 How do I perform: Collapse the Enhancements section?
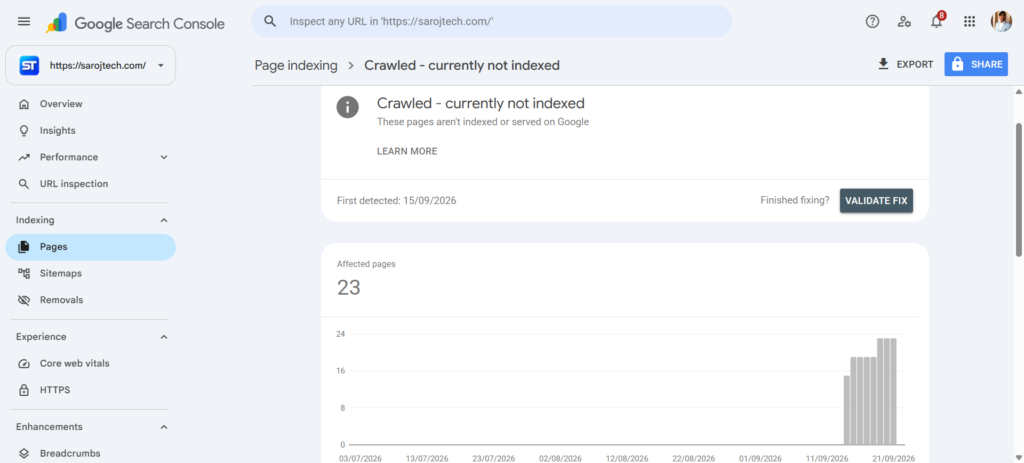[164, 427]
